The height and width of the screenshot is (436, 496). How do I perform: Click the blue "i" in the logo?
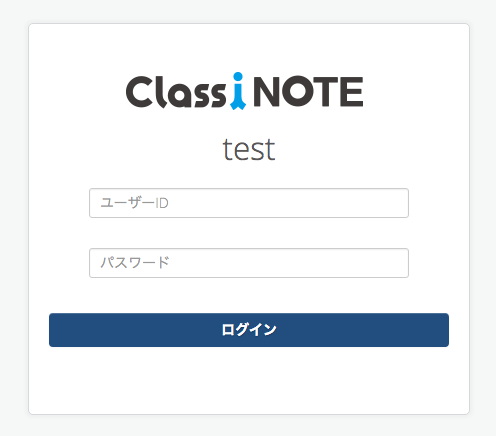[238, 91]
